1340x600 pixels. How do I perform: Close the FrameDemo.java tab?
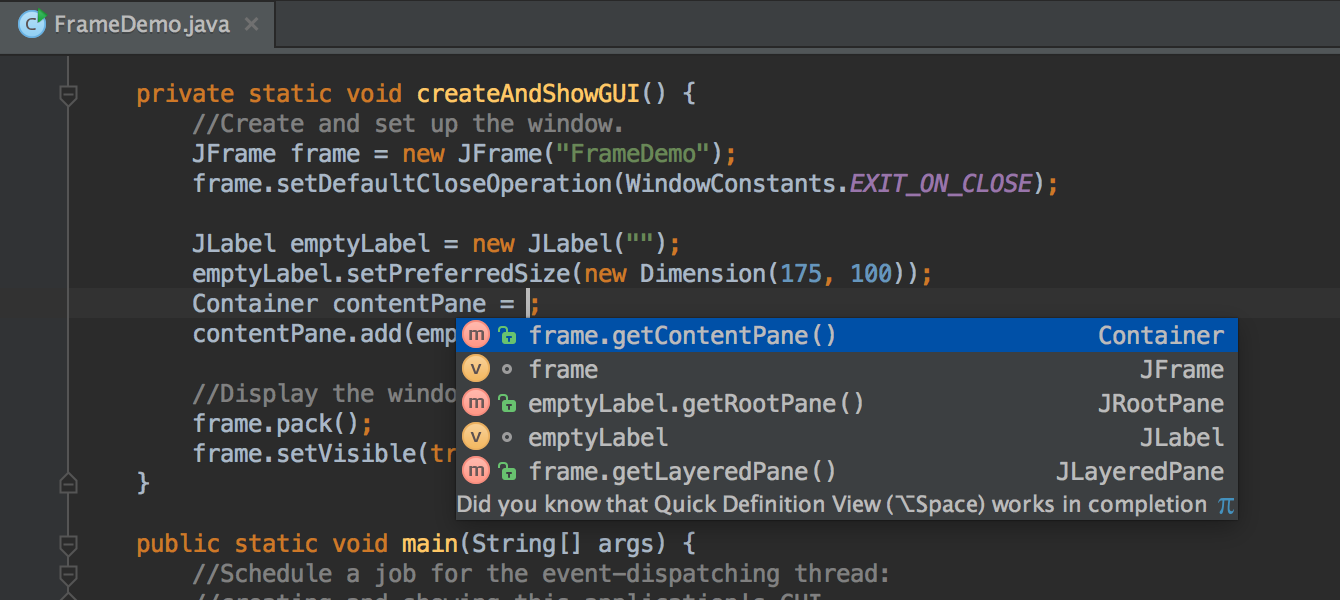tap(252, 26)
